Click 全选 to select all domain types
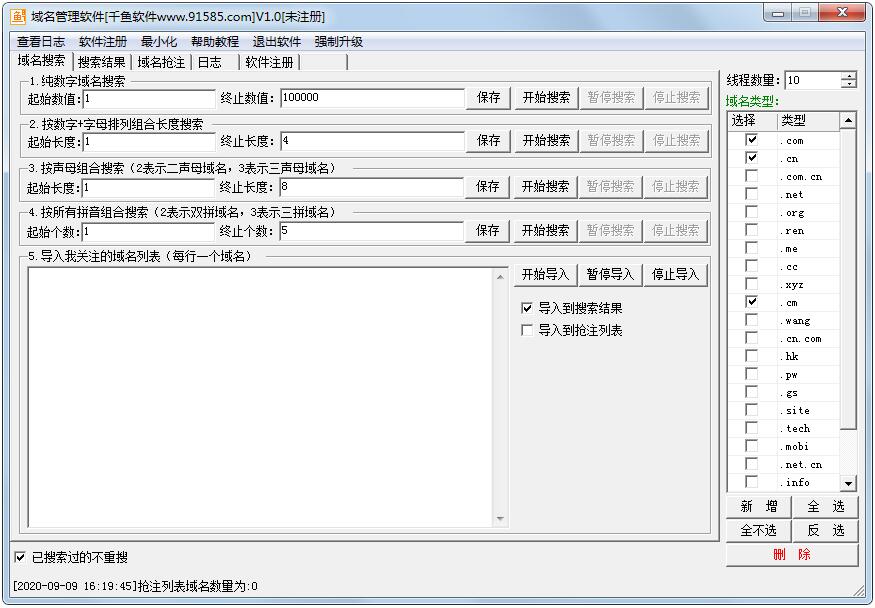The image size is (875, 608). (x=826, y=507)
